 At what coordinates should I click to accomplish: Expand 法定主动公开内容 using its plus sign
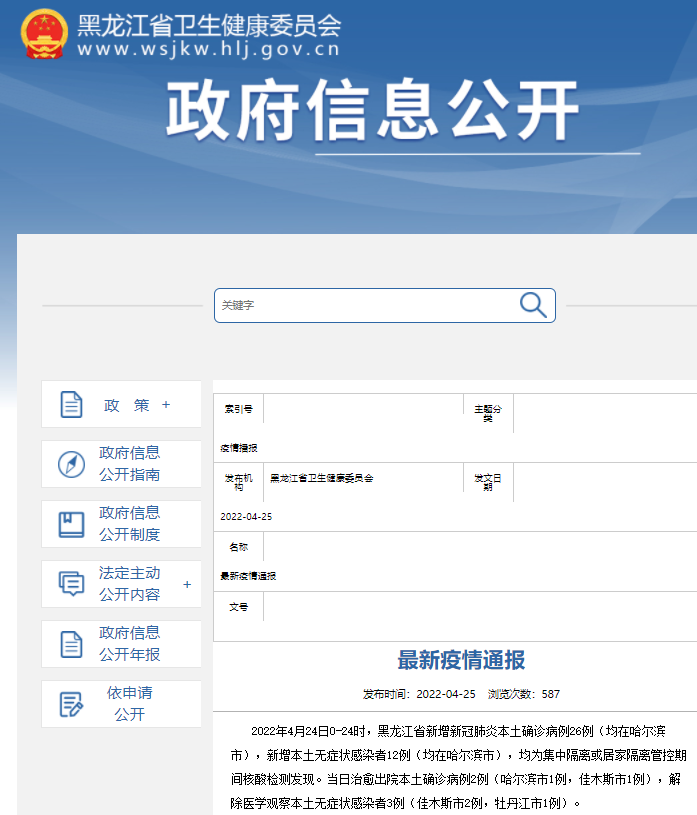coord(186,584)
